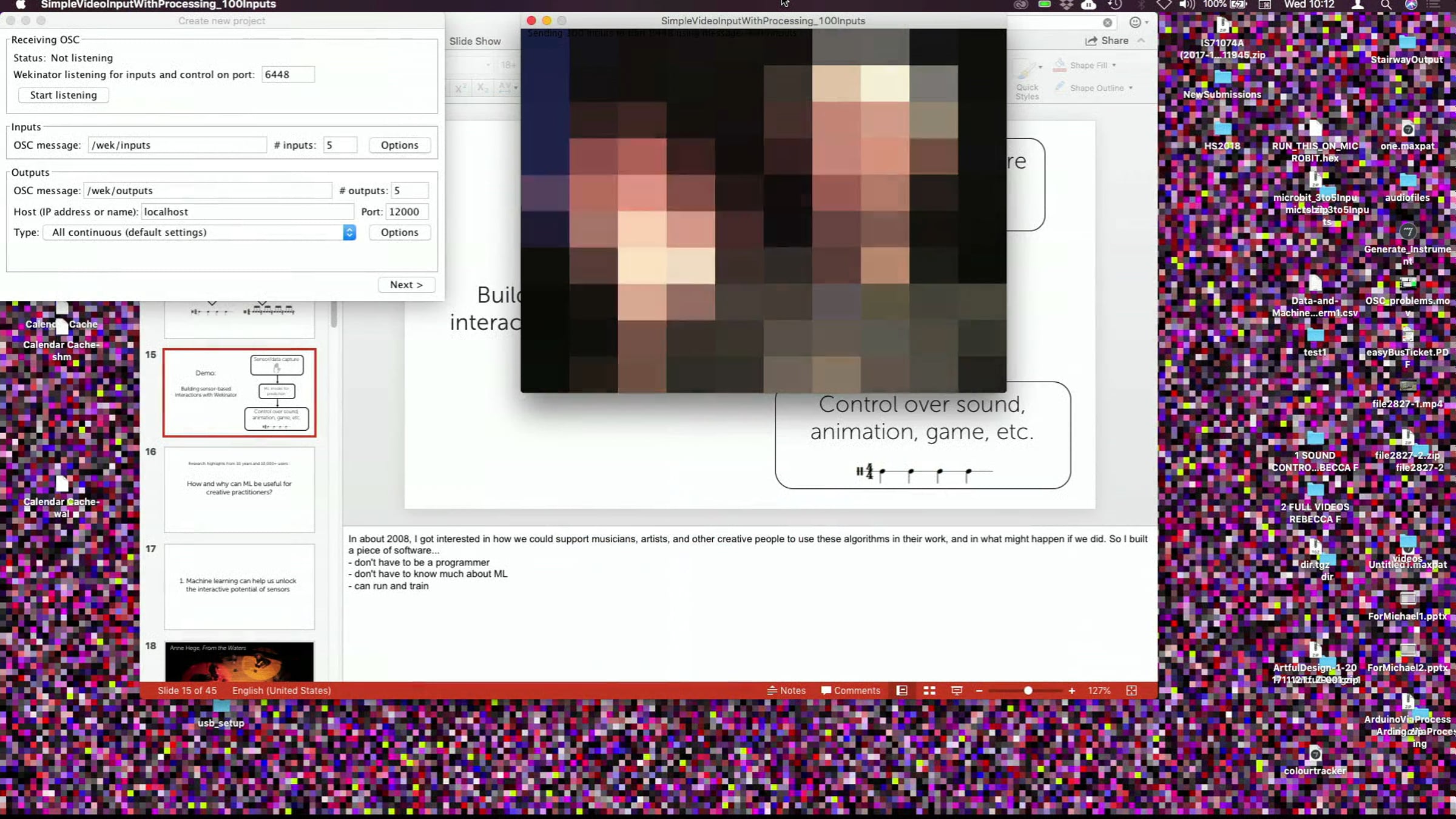Screen dimensions: 1456x819
Task: Open the output Type dropdown 'All continuous'
Action: 199,232
